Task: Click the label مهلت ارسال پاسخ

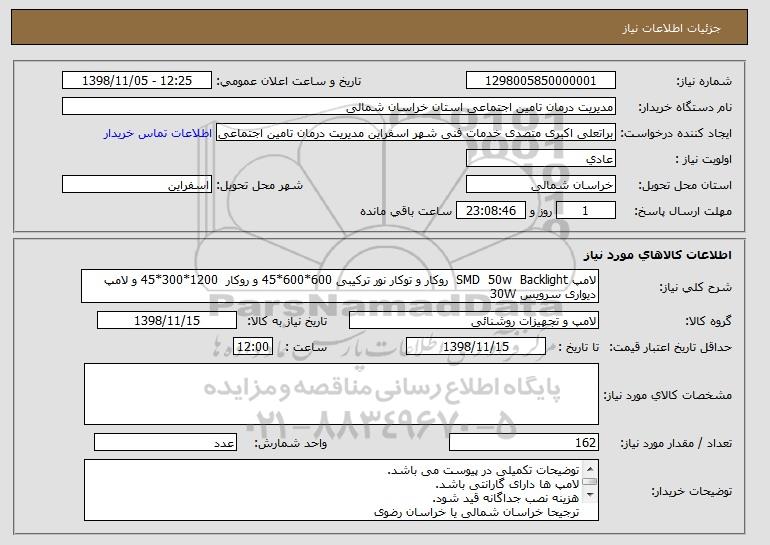Action: point(683,211)
